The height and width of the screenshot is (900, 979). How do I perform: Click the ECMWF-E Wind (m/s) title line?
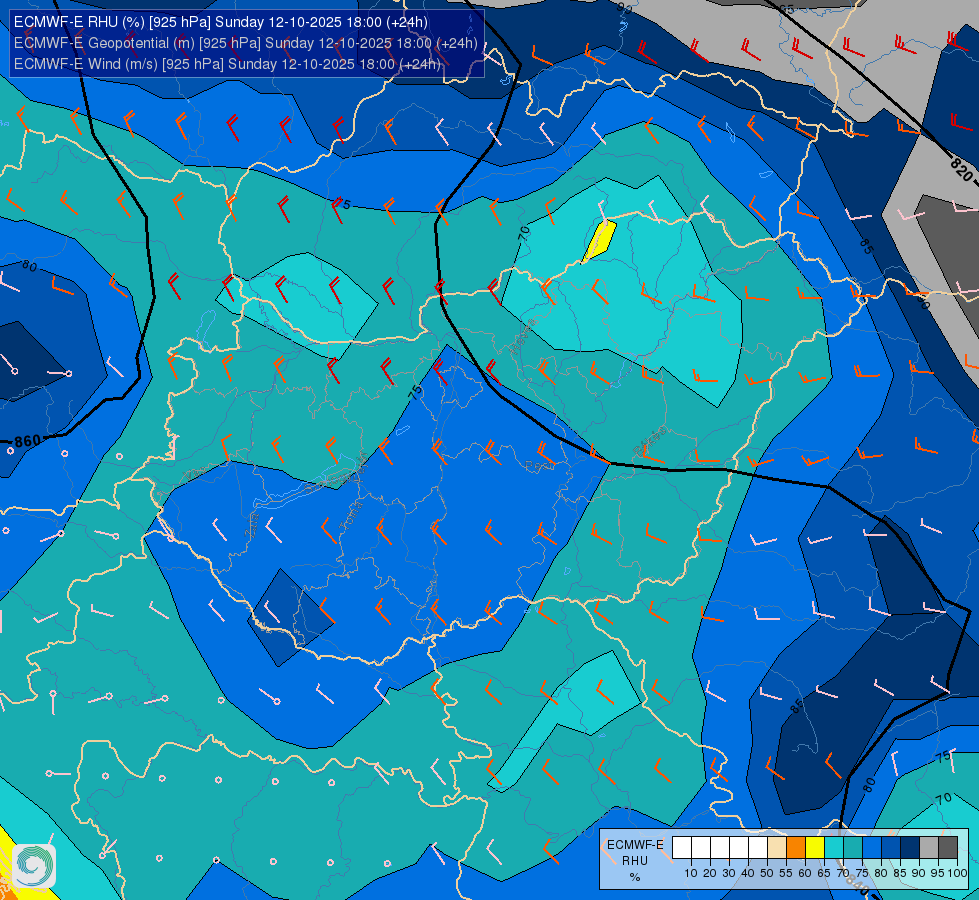coord(227,64)
